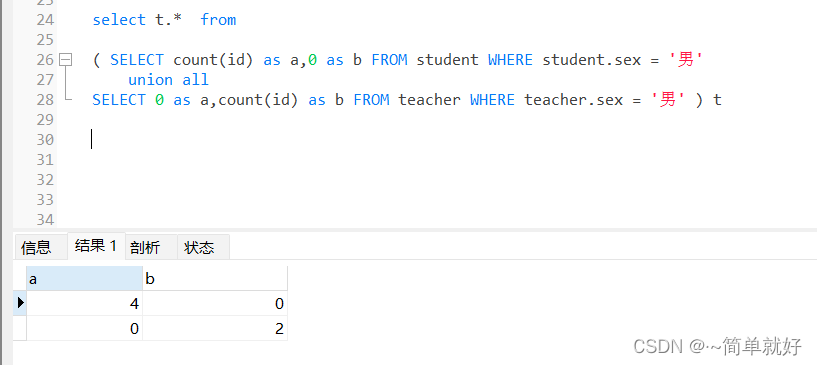This screenshot has height=365, width=817.
Task: Click 'teacher.sex' in line 28
Action: tap(574, 100)
